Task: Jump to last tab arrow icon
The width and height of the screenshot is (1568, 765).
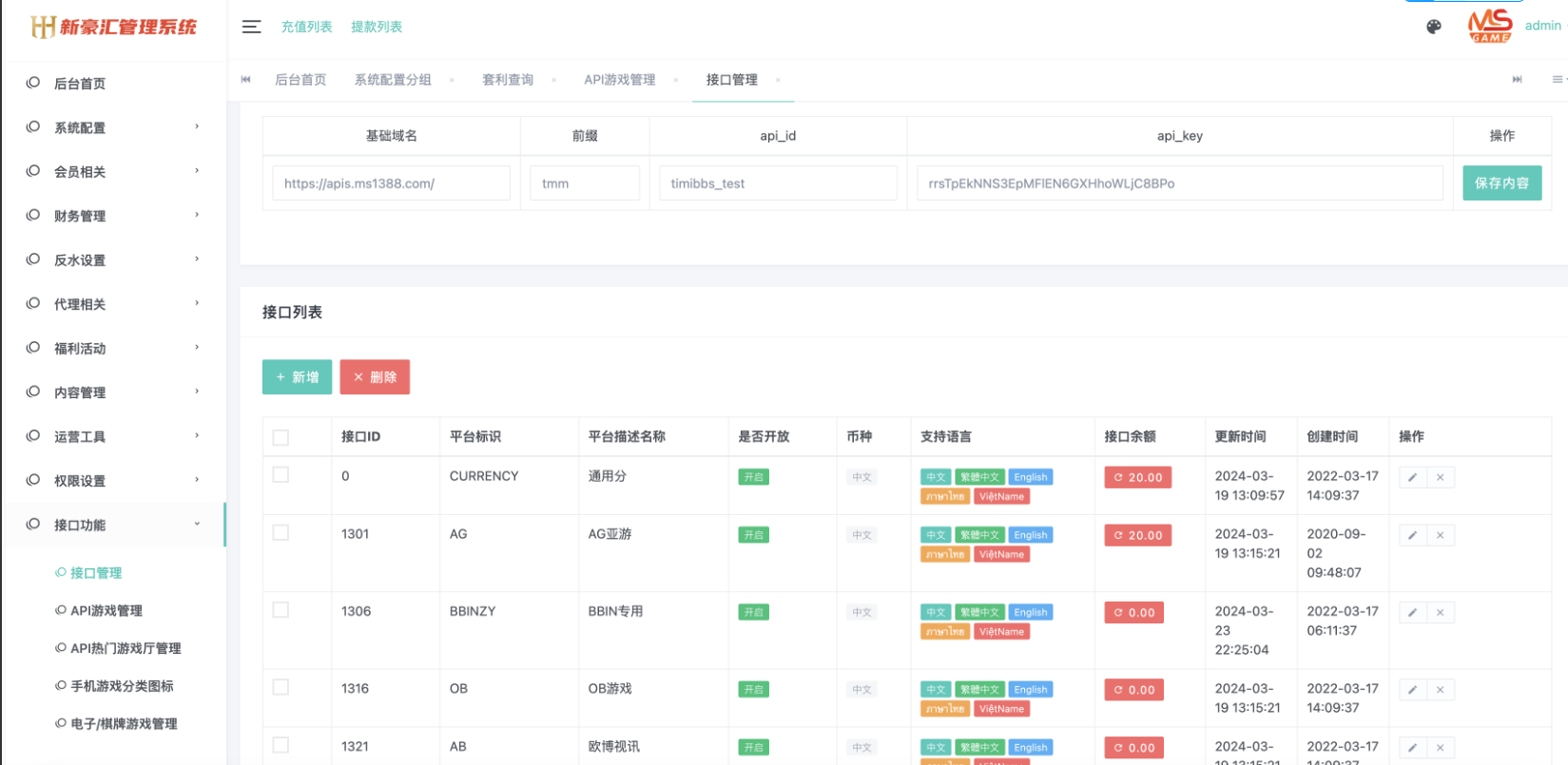Action: (1518, 80)
